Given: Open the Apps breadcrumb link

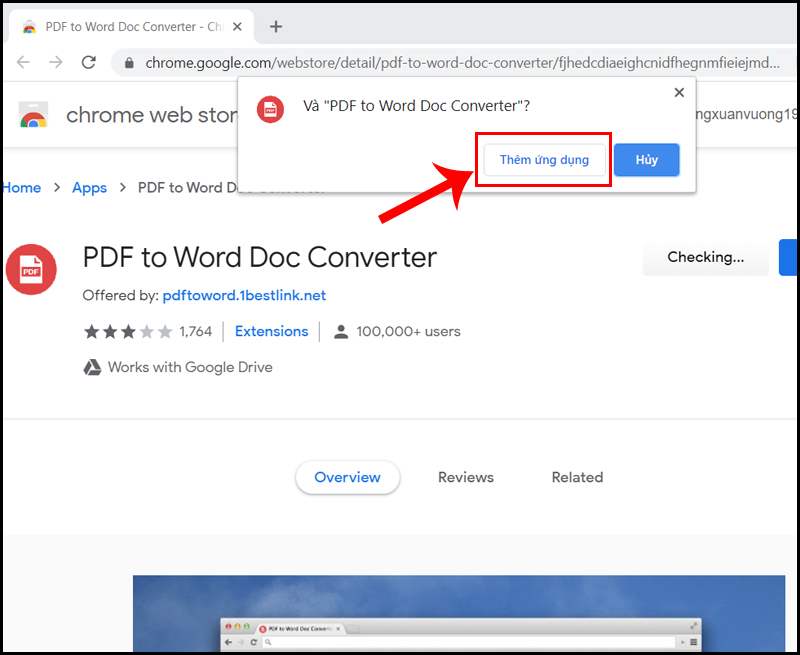Looking at the screenshot, I should tap(89, 188).
